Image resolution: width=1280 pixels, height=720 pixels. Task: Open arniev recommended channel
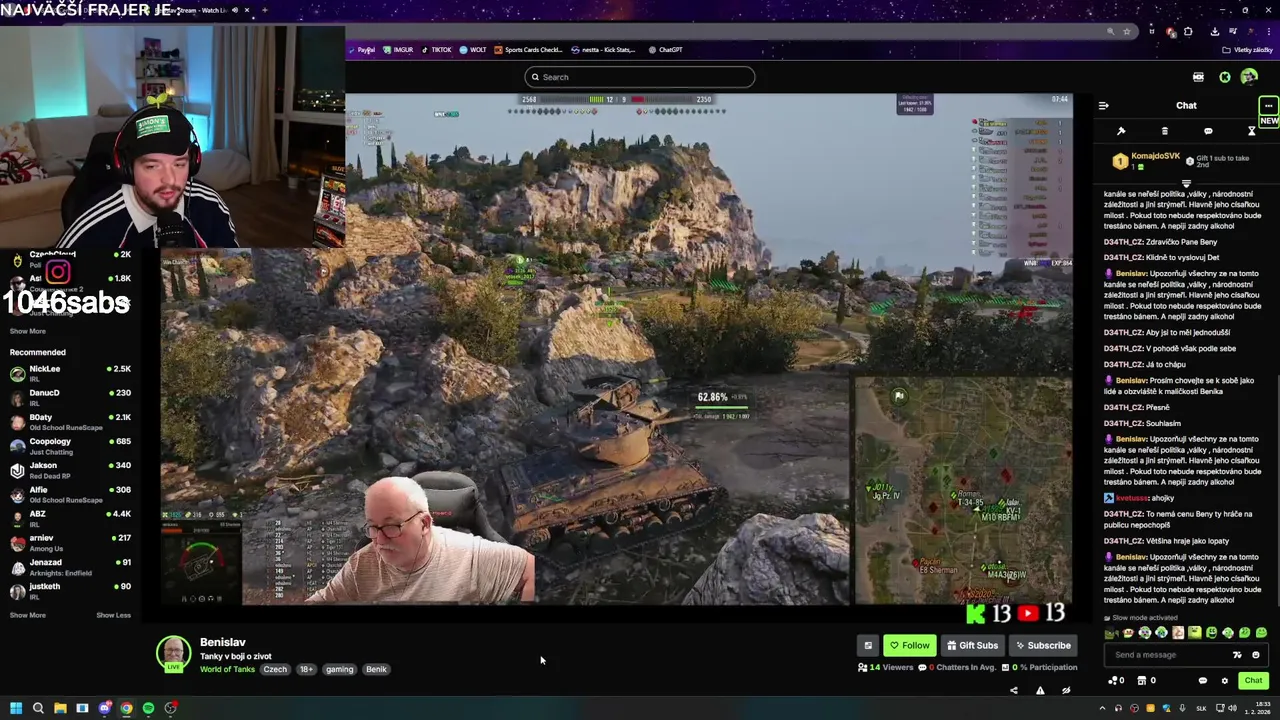pyautogui.click(x=70, y=542)
